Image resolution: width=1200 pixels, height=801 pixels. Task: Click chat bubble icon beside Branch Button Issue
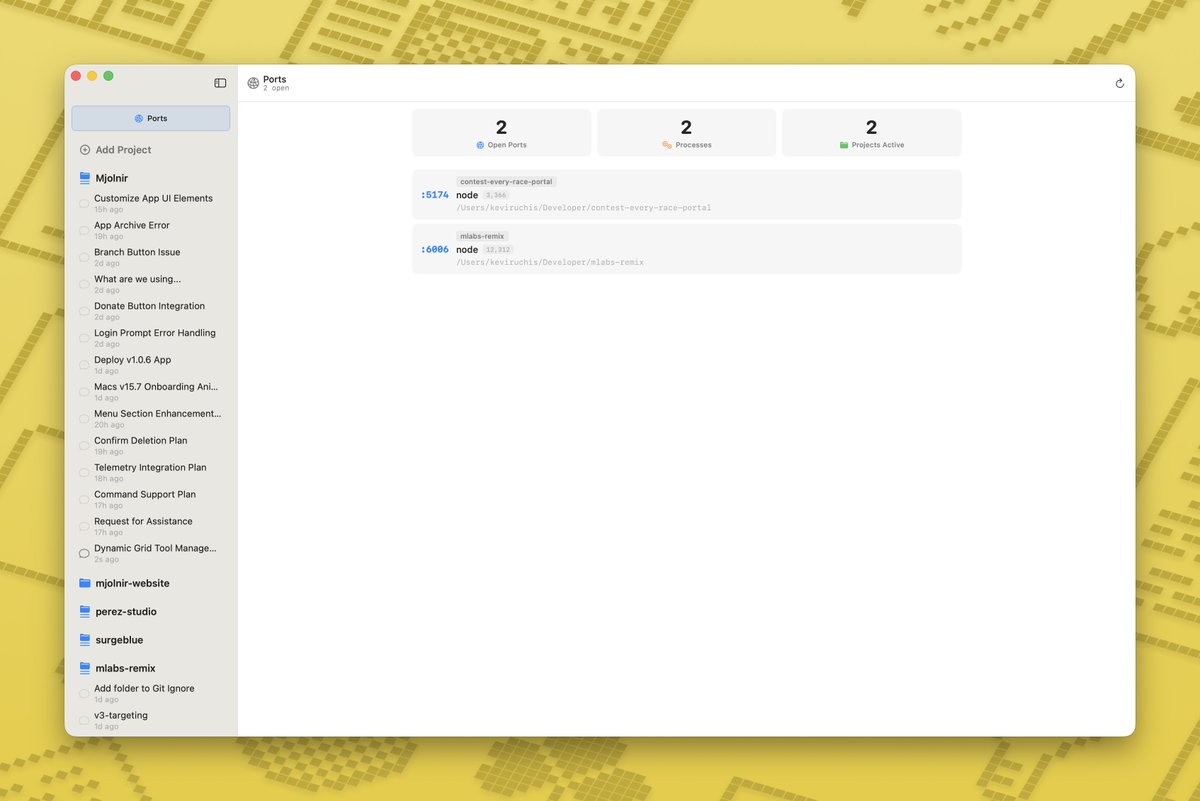[x=84, y=258]
